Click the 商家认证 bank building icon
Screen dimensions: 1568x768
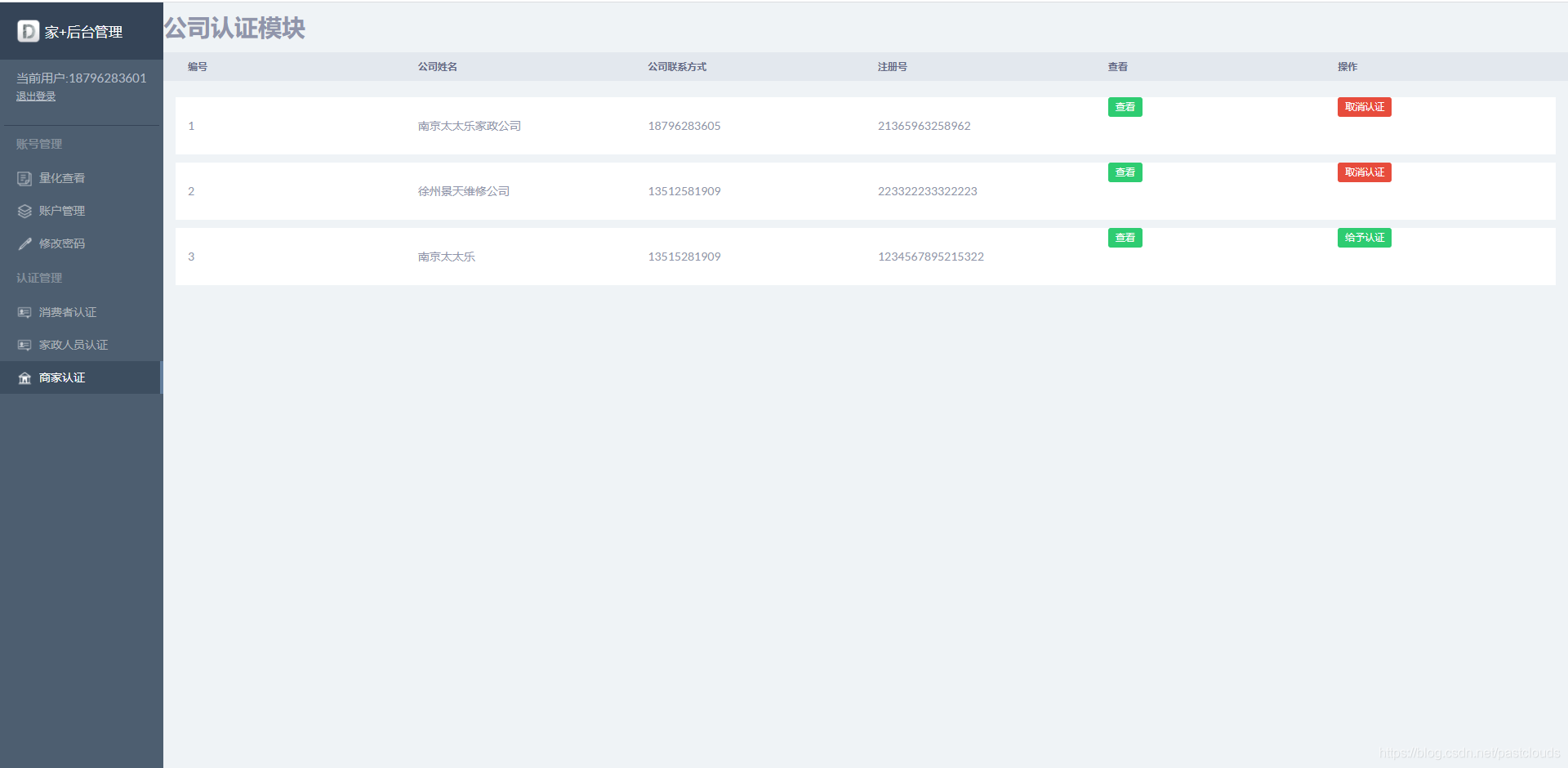tap(24, 377)
